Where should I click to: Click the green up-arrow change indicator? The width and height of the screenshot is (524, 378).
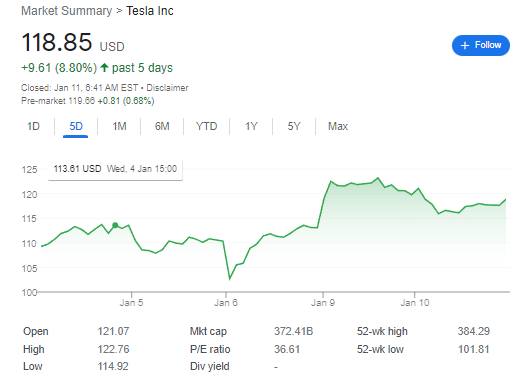click(x=104, y=68)
